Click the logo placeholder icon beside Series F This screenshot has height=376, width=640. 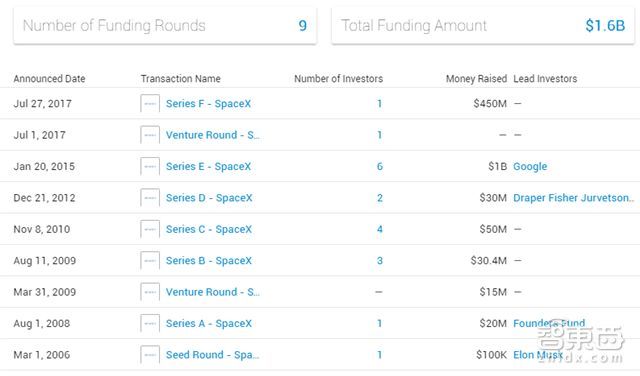pyautogui.click(x=150, y=104)
